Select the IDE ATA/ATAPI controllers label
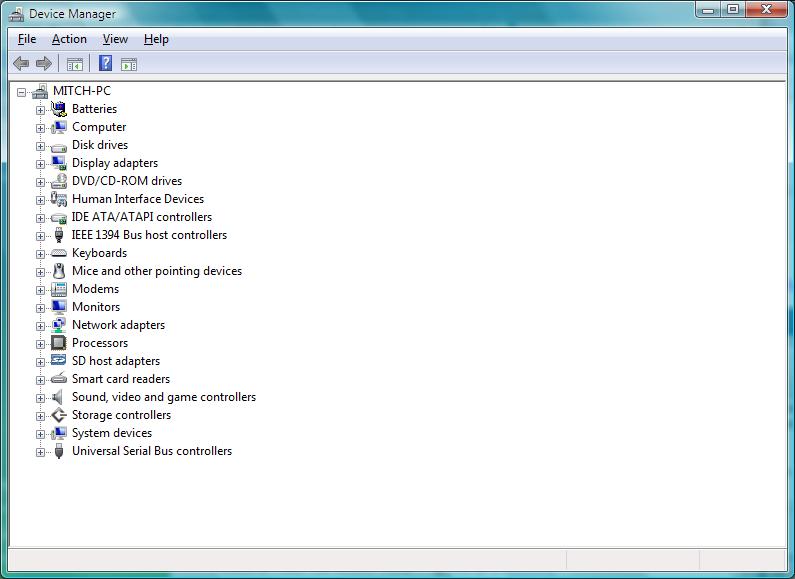Image resolution: width=795 pixels, height=579 pixels. [x=142, y=216]
